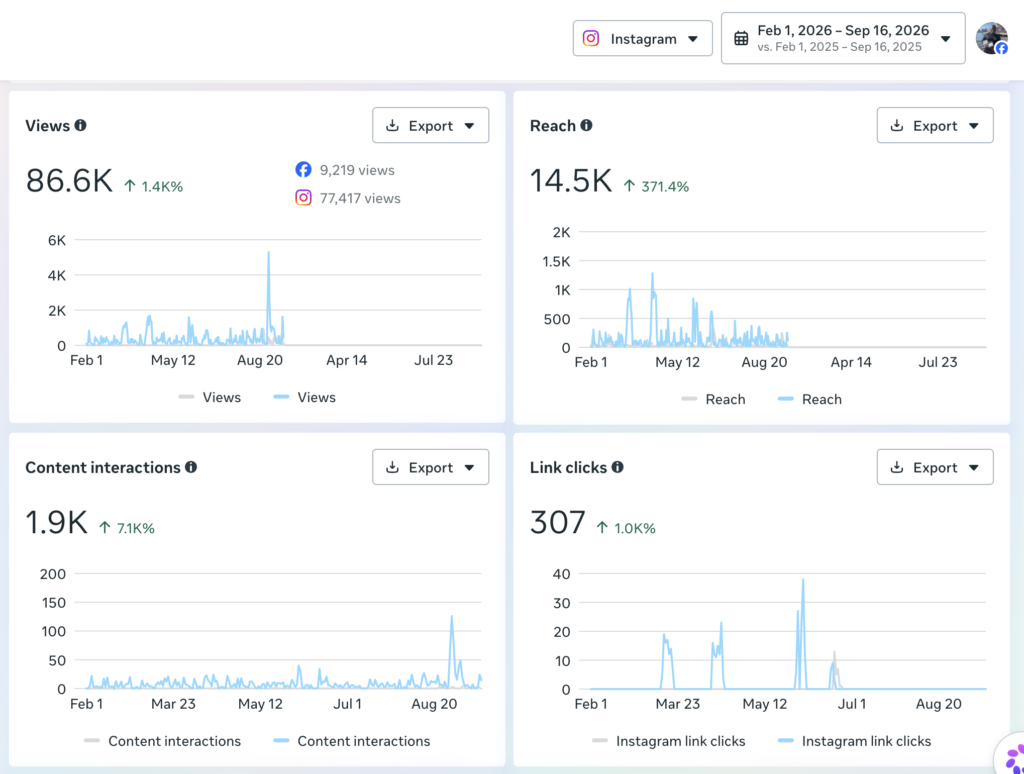Click the 371.4% reach increase indicator
Screen dimensions: 1024x774
[656, 187]
